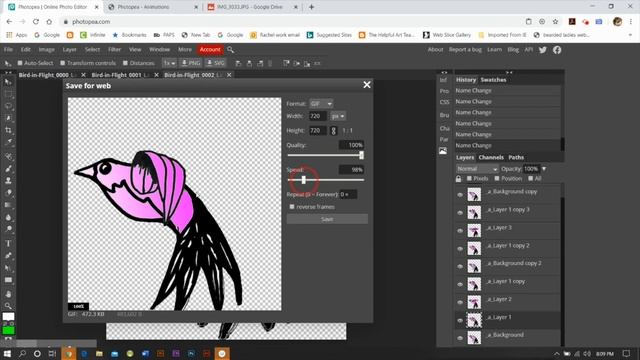Image resolution: width=640 pixels, height=360 pixels.
Task: Select the Zoom tool
Action: pyautogui.click(x=8, y=306)
